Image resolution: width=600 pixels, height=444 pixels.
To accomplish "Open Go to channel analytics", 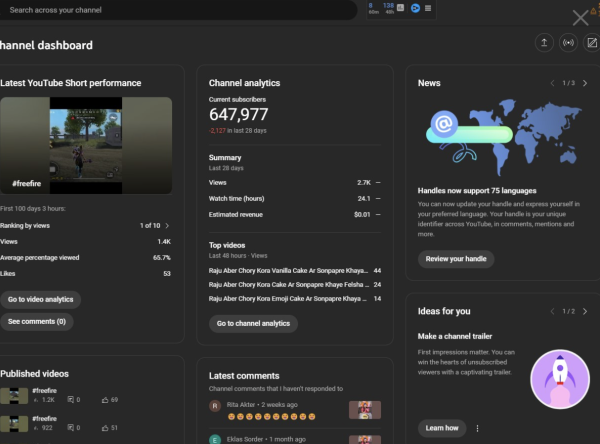I will click(253, 323).
